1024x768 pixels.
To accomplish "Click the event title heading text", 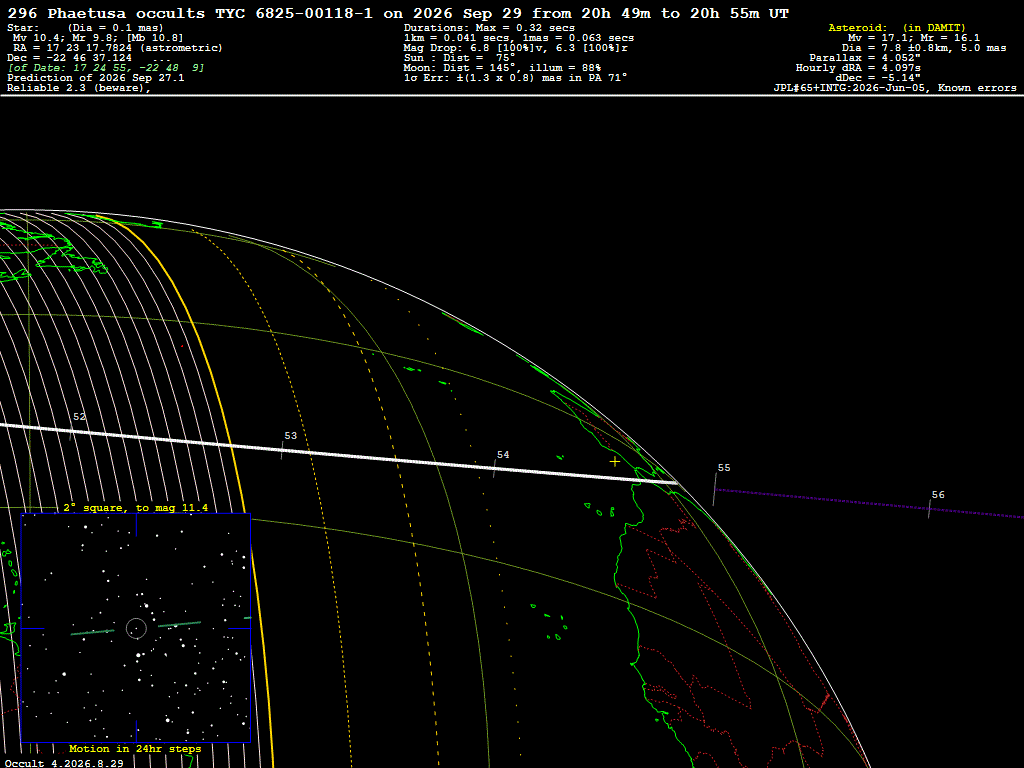I will click(x=398, y=13).
